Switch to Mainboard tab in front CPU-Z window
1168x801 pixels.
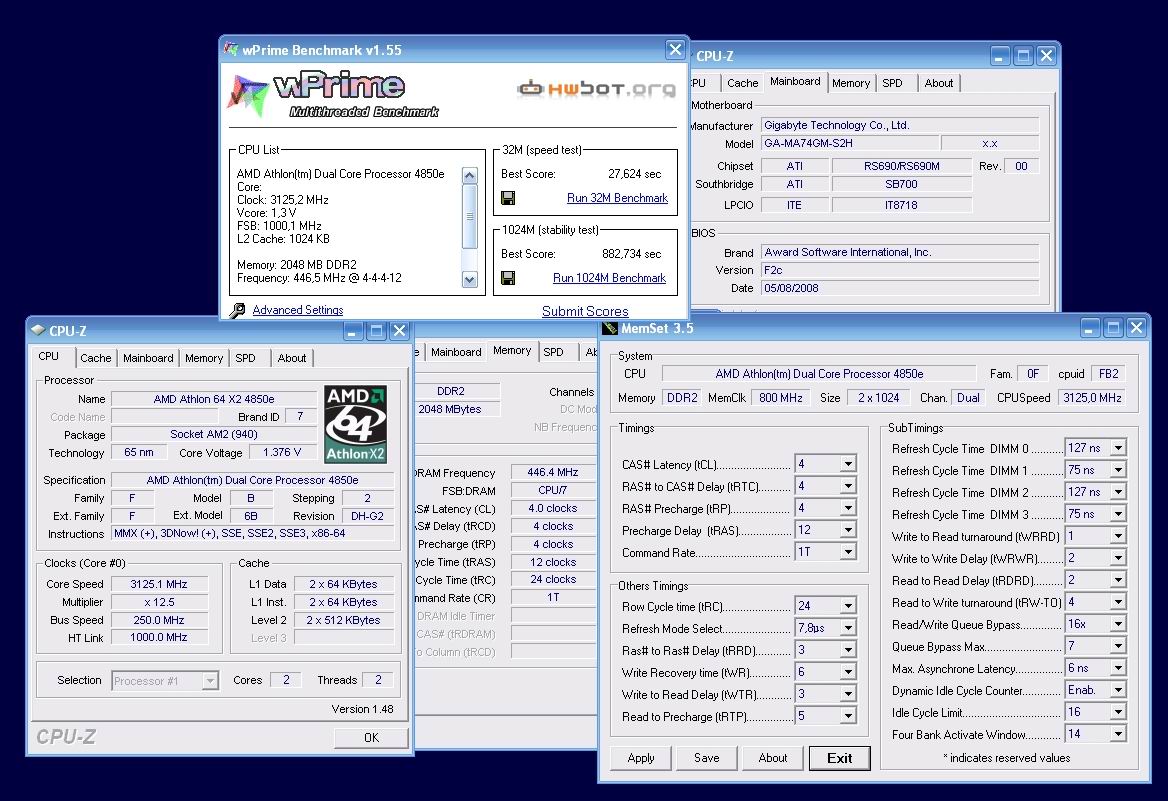147,358
